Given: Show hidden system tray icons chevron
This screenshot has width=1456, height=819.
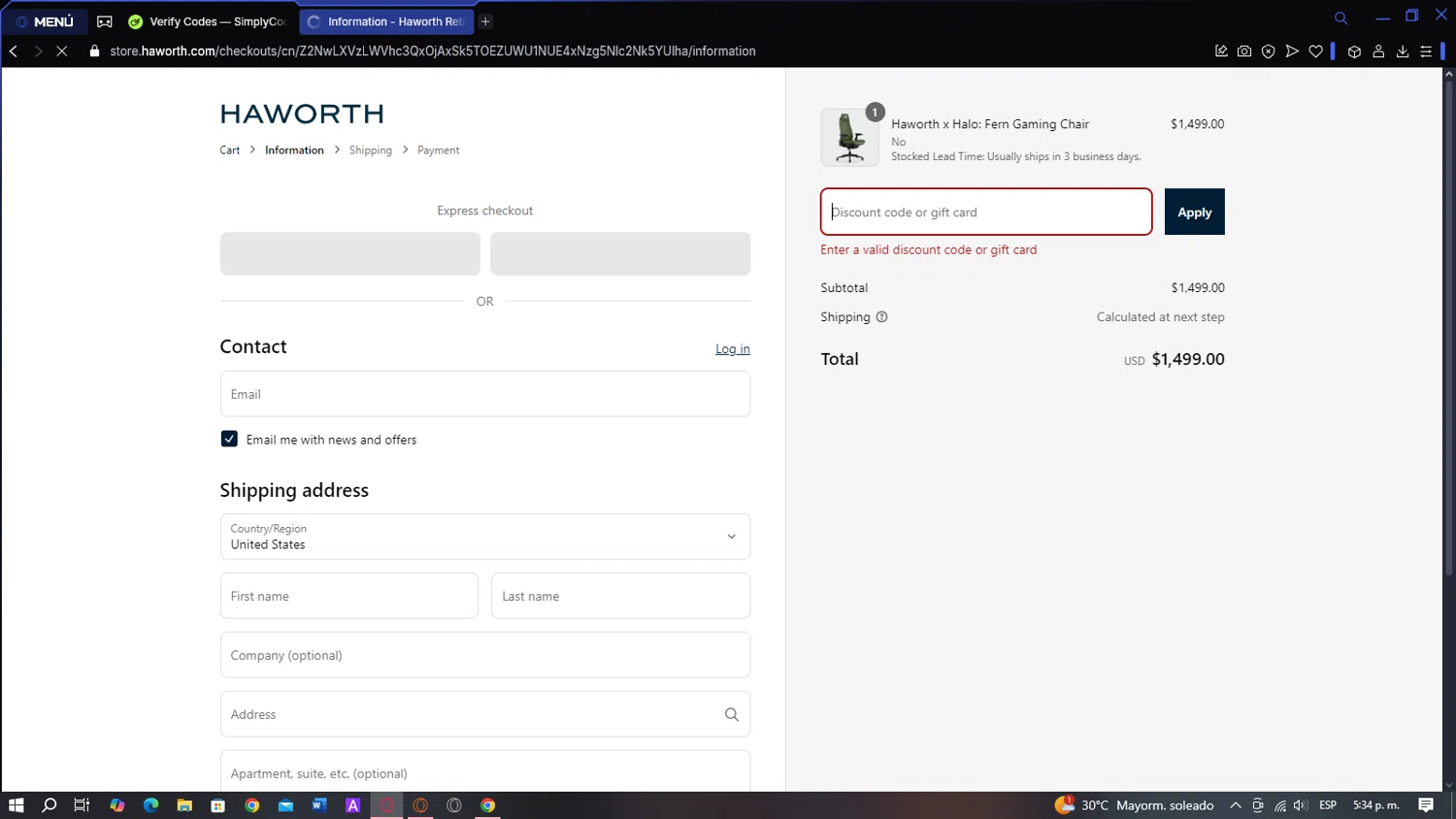Looking at the screenshot, I should (1236, 805).
